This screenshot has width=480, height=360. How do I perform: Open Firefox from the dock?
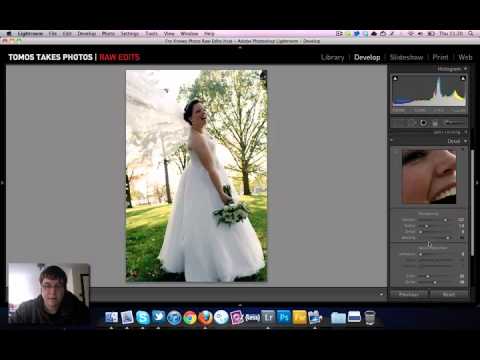(205, 317)
